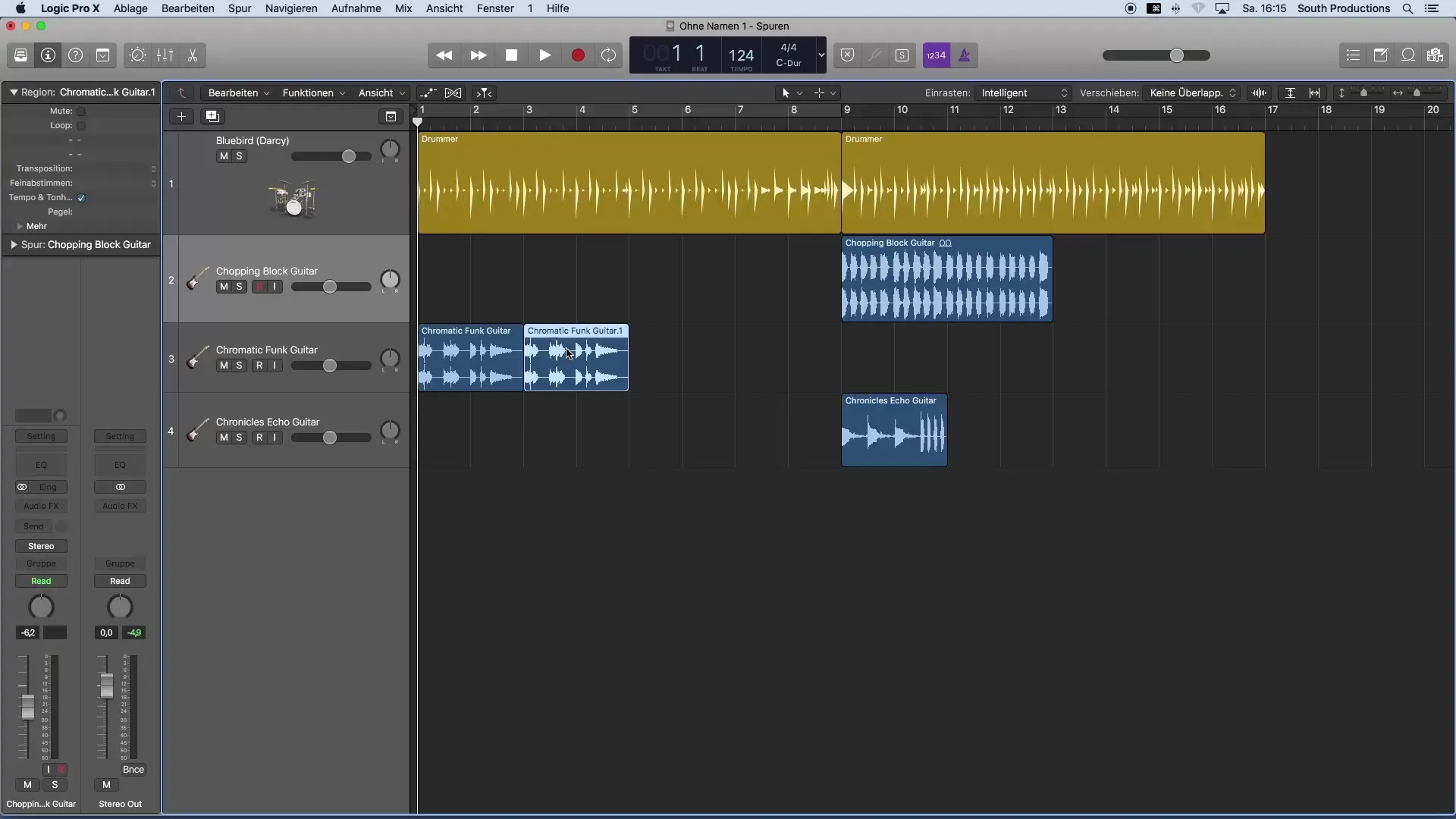Click the waveform zoom icon

1260,93
